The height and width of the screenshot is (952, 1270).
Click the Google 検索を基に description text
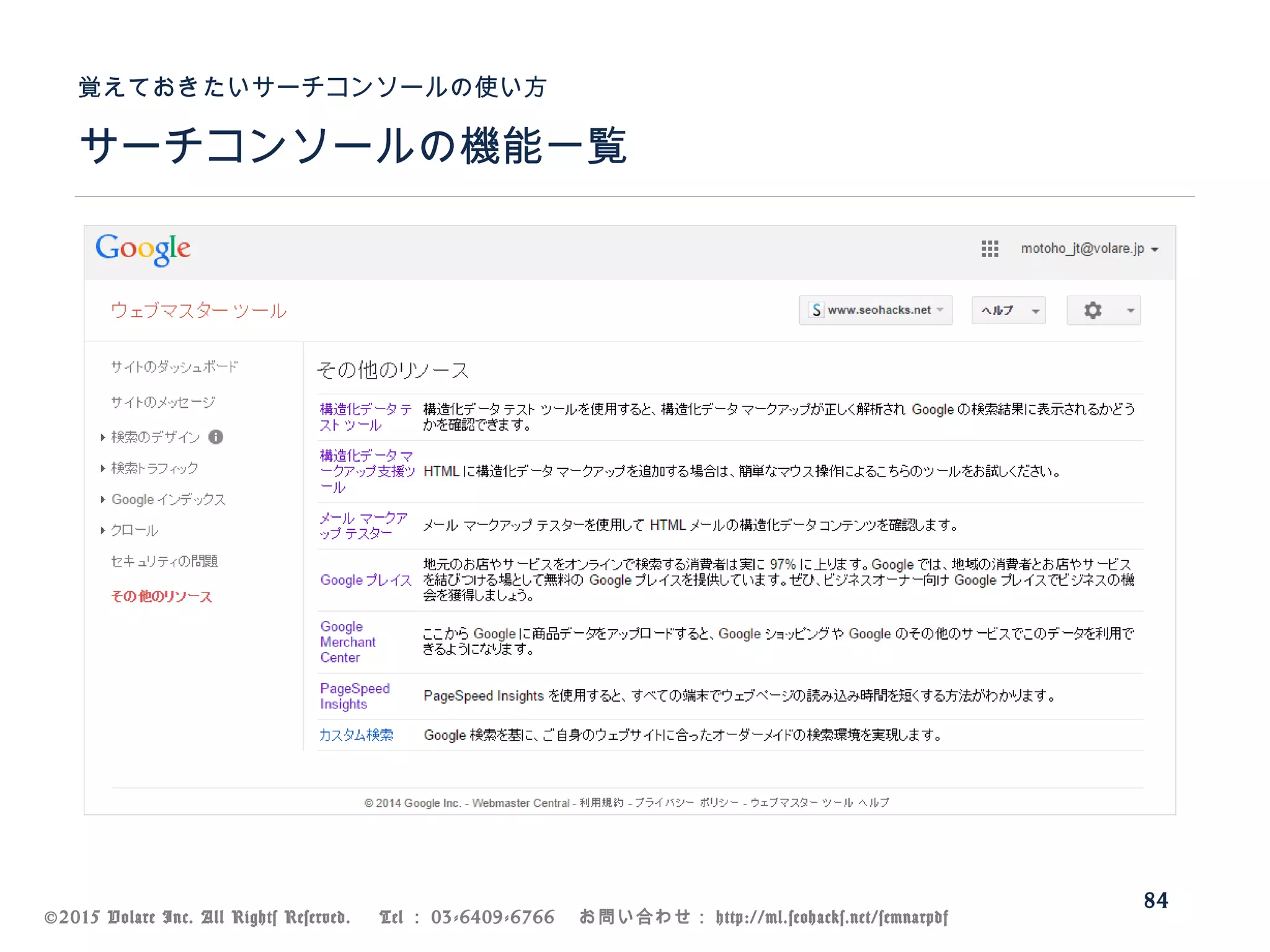683,735
